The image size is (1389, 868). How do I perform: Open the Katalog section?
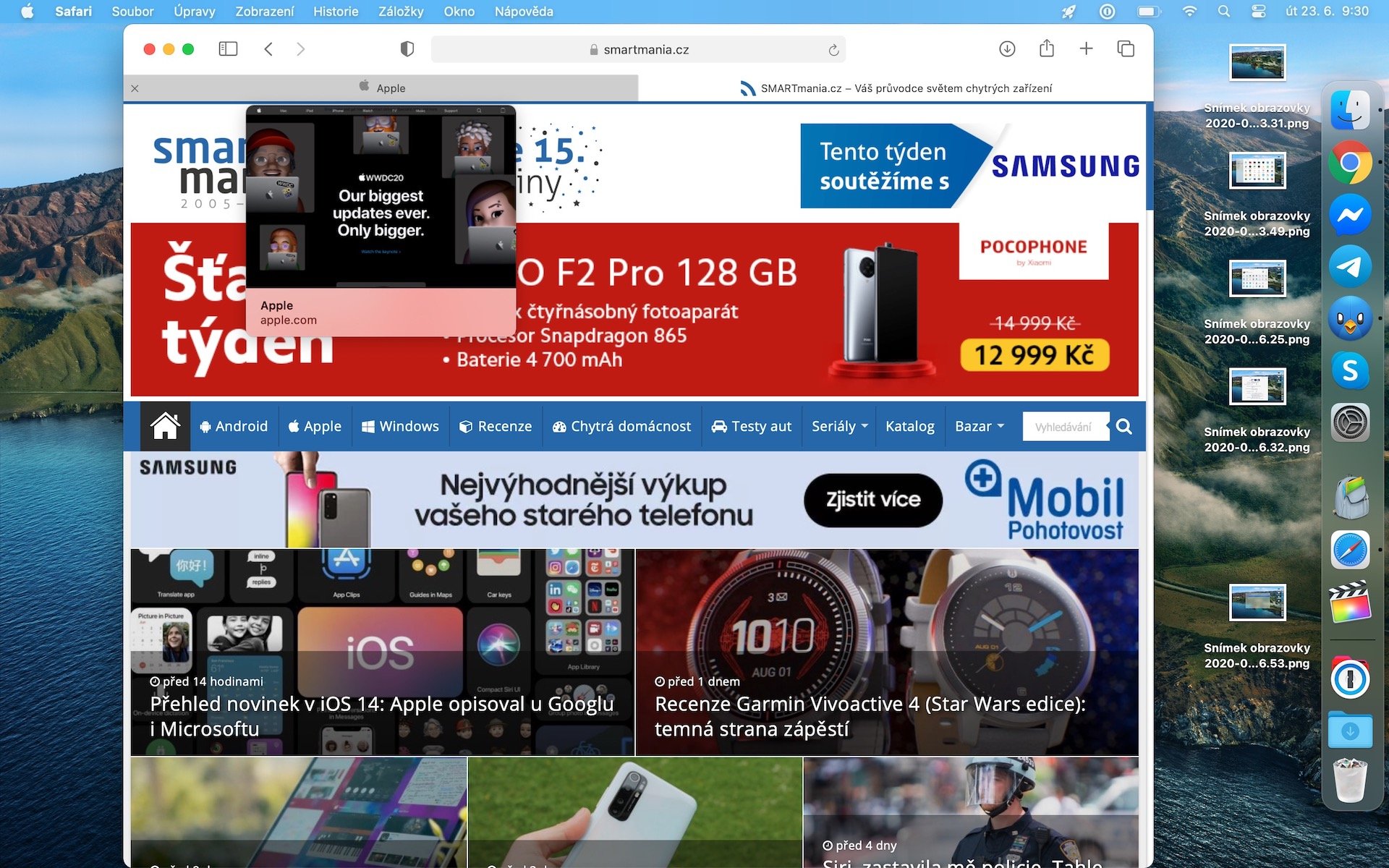tap(910, 426)
